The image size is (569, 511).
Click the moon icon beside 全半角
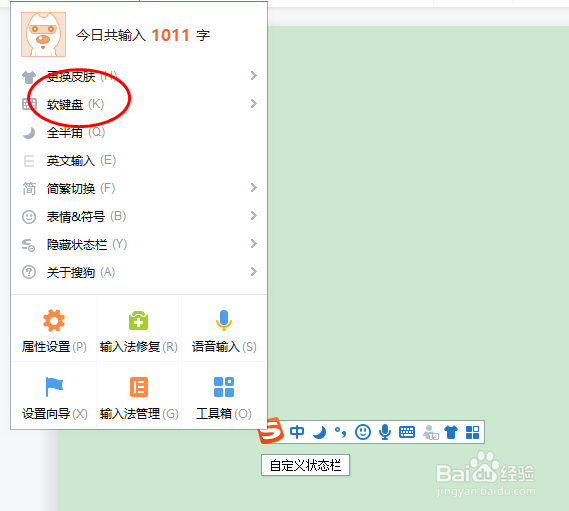pos(29,133)
